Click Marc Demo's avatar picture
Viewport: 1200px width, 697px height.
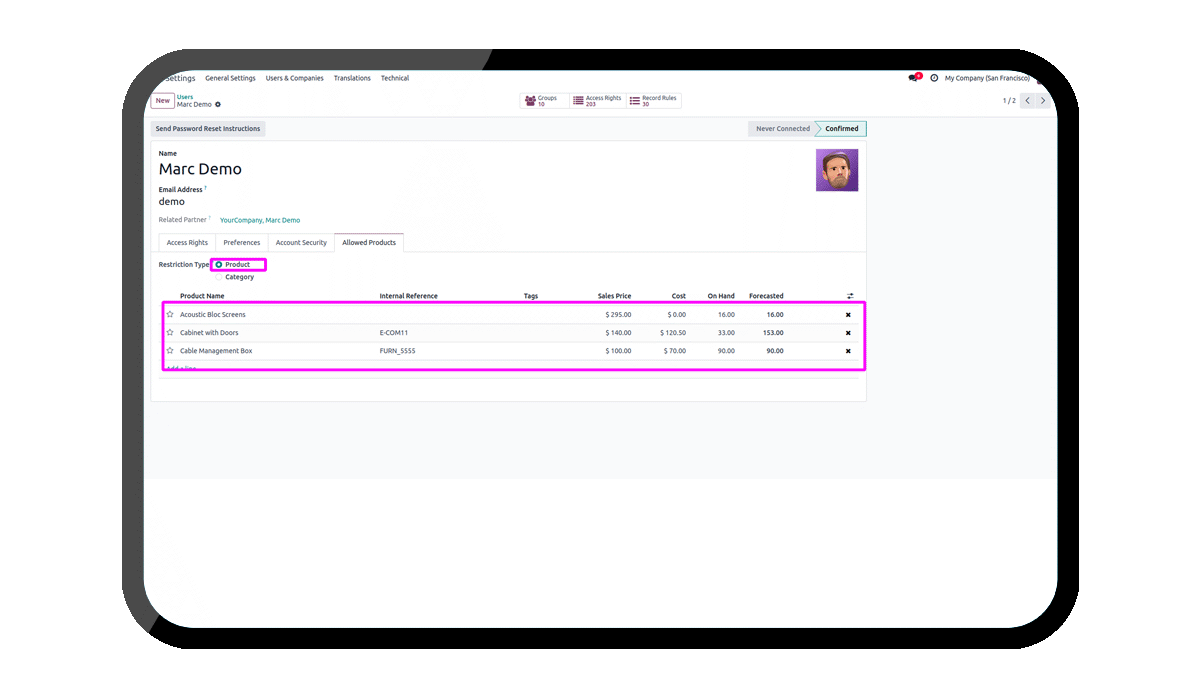pyautogui.click(x=837, y=170)
